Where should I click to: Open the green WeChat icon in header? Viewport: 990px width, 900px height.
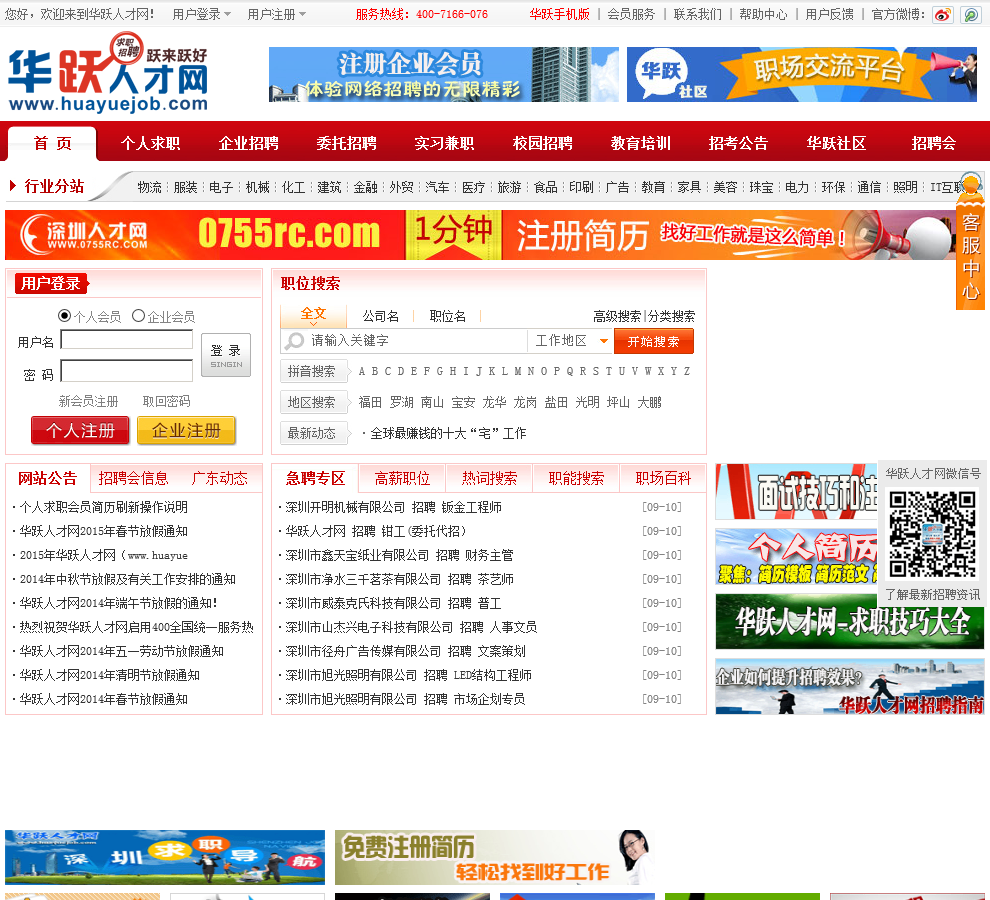coord(970,15)
